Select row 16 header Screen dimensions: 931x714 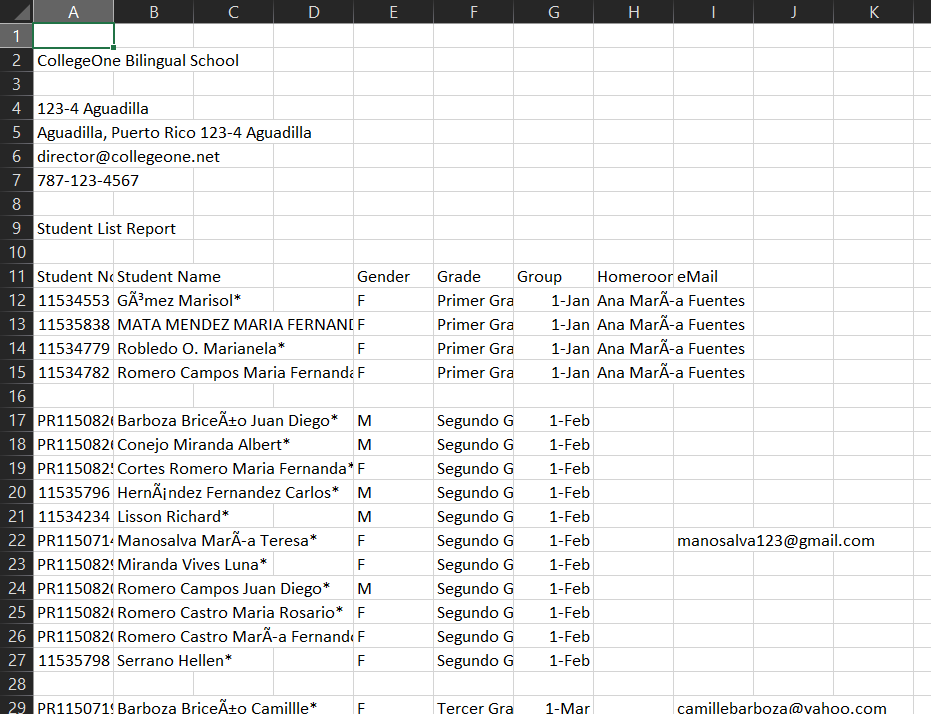[16, 396]
